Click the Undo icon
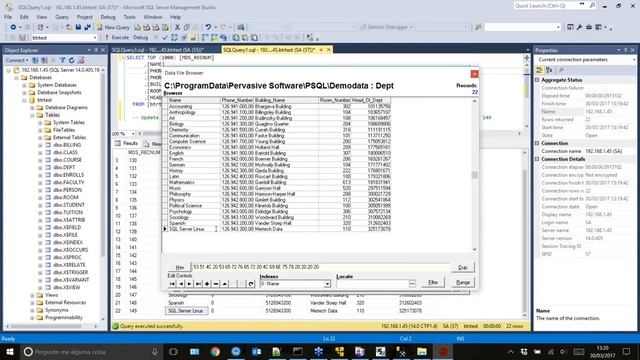This screenshot has width=640, height=360. click(x=208, y=27)
